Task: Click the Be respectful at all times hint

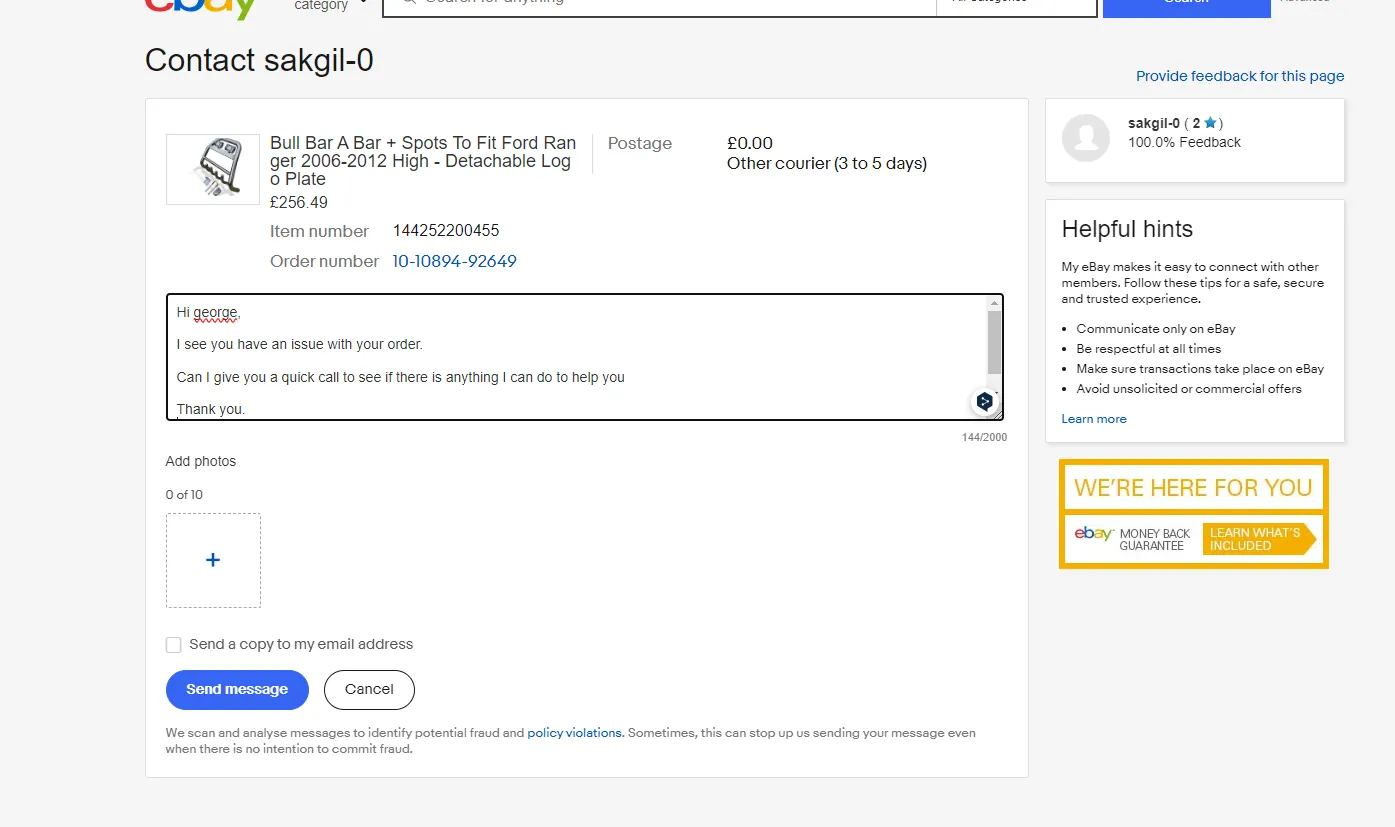Action: click(1149, 349)
